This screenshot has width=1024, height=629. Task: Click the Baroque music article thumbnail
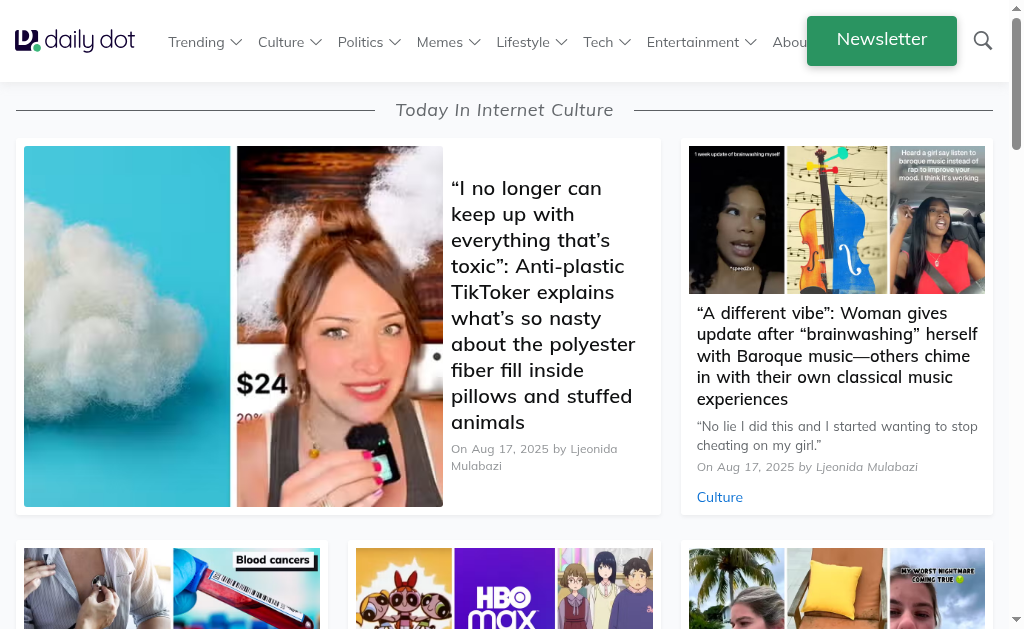tap(837, 219)
